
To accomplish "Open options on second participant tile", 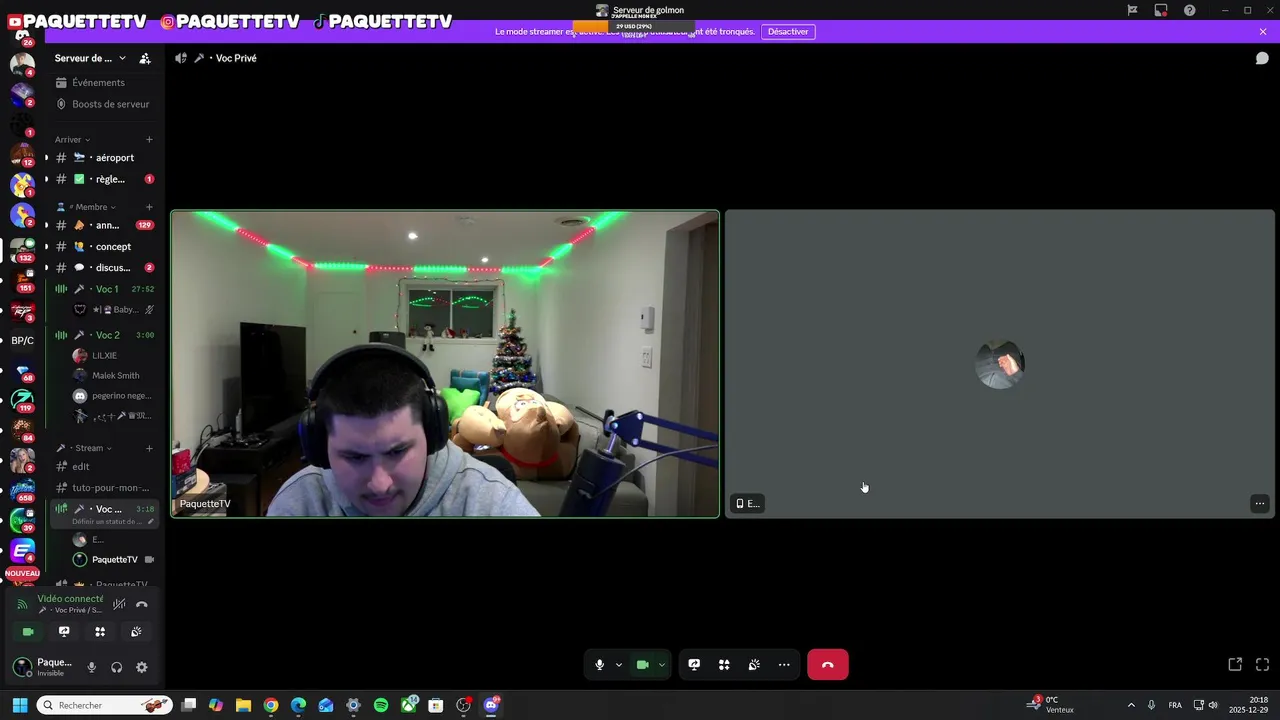I will coord(1260,504).
